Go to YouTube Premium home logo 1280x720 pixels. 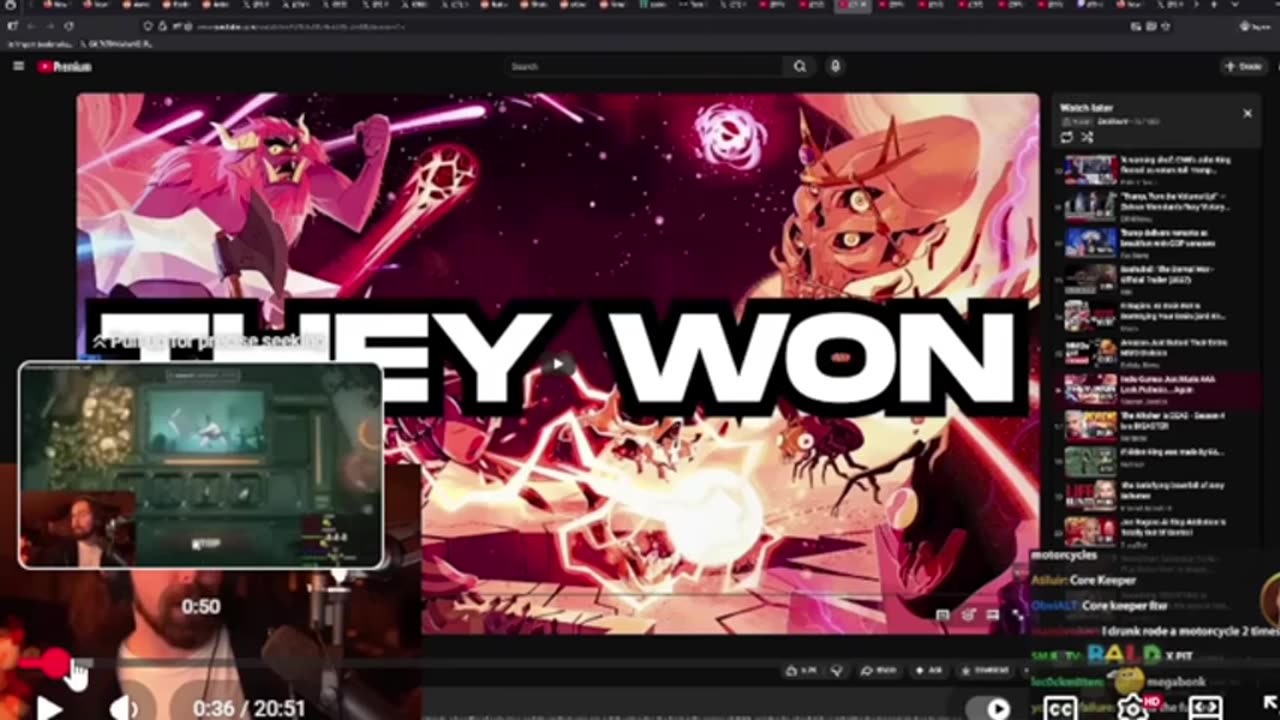point(65,67)
